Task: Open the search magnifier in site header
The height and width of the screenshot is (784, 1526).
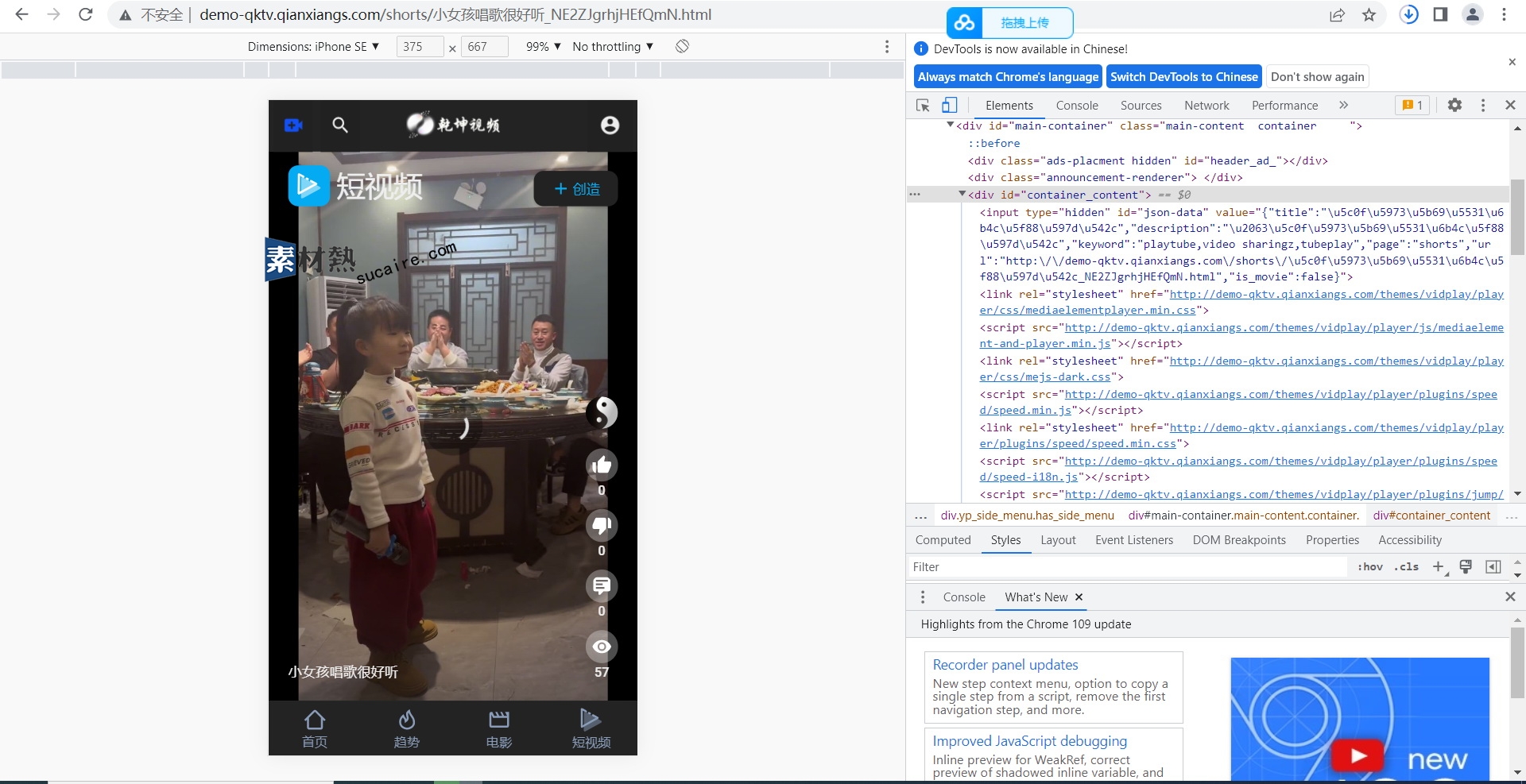Action: (340, 125)
